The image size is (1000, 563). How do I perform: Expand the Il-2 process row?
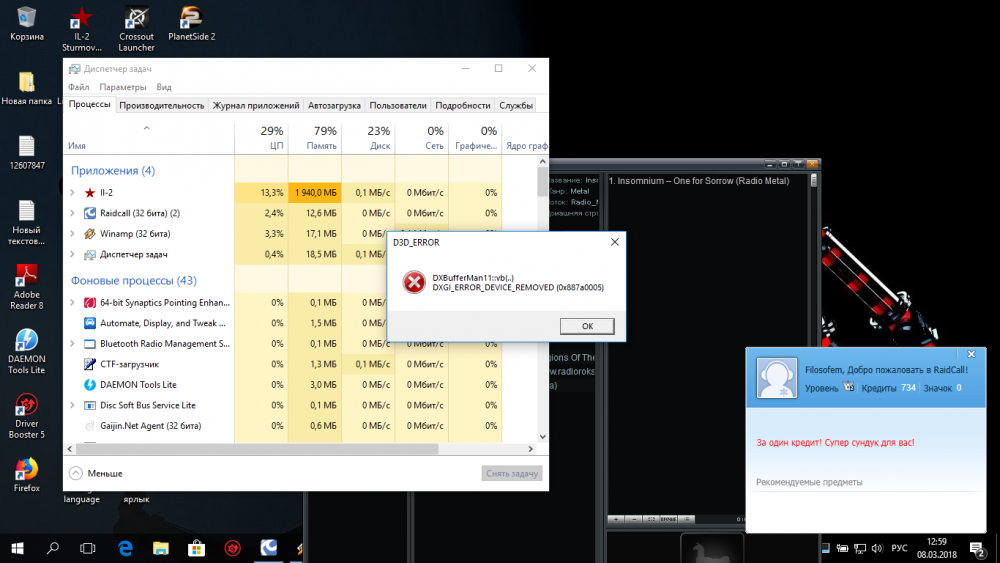click(x=72, y=193)
